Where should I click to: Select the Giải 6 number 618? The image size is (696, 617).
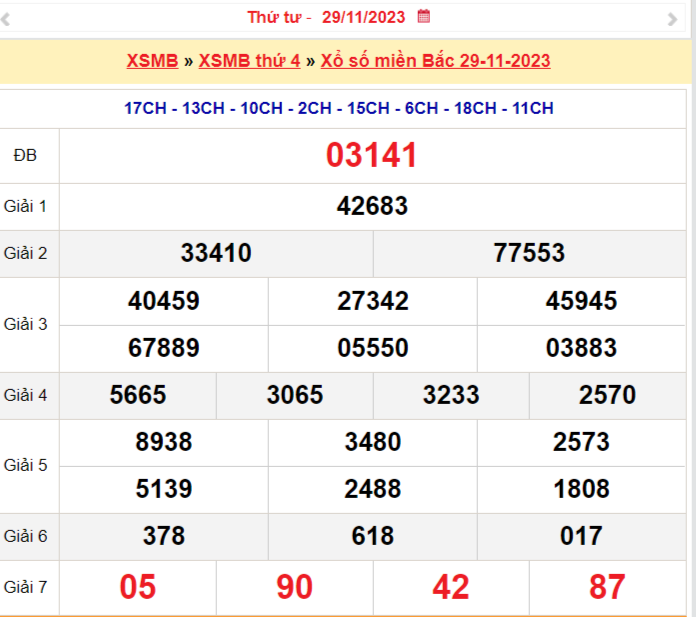click(372, 536)
